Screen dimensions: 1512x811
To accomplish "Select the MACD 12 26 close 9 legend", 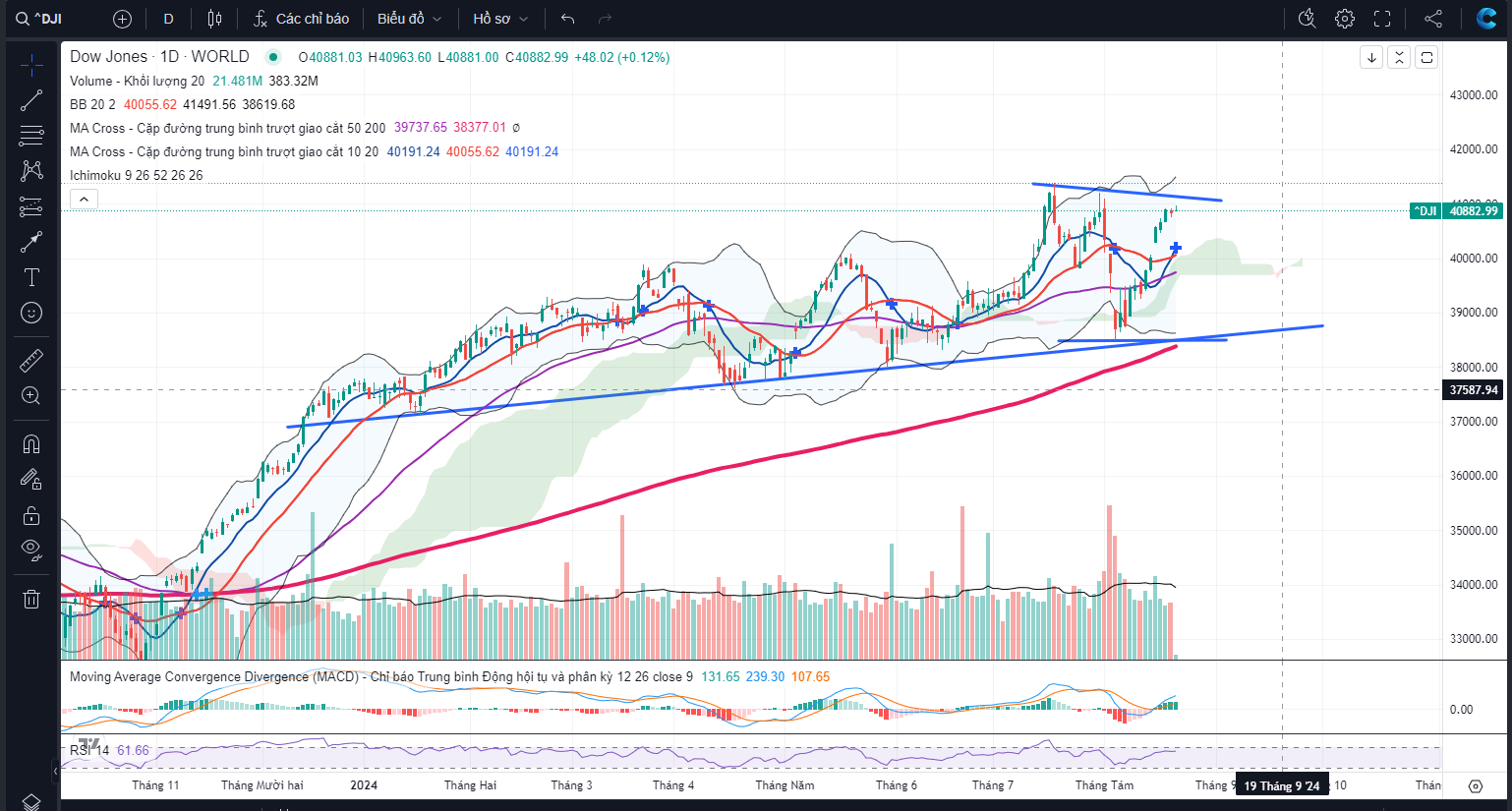I will click(x=380, y=676).
